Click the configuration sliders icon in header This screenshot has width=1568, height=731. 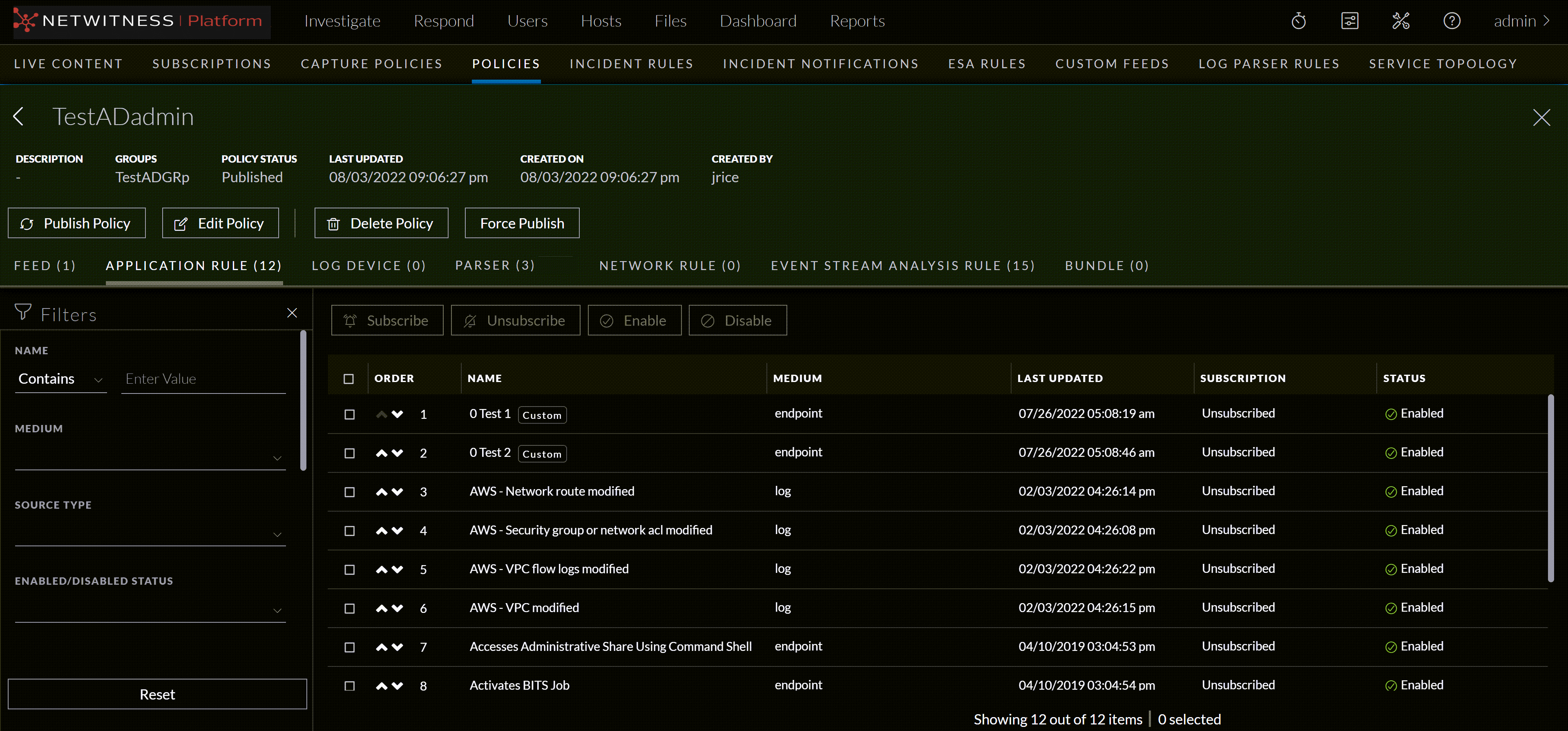[x=1349, y=21]
